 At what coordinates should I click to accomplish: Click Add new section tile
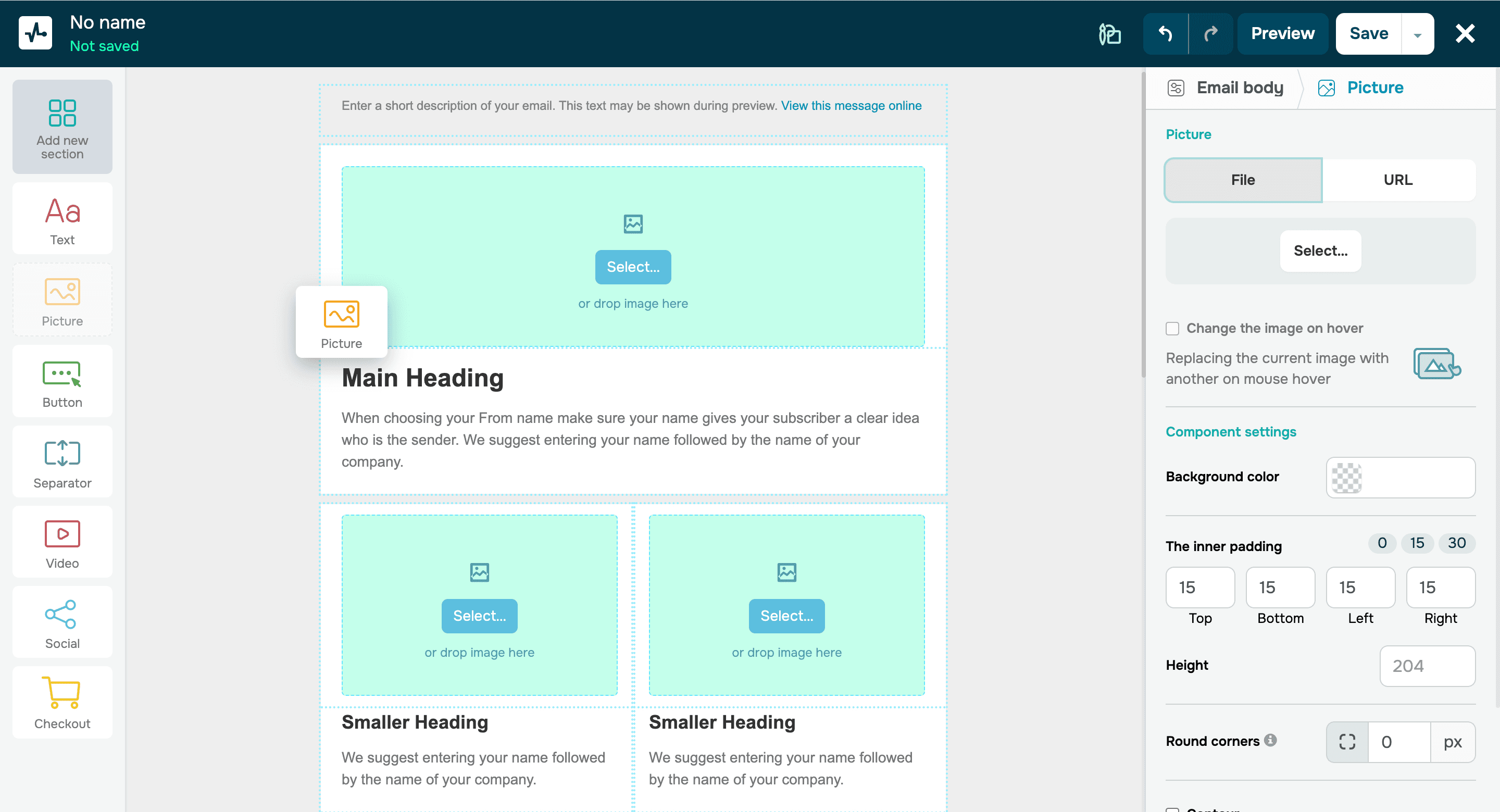click(63, 128)
